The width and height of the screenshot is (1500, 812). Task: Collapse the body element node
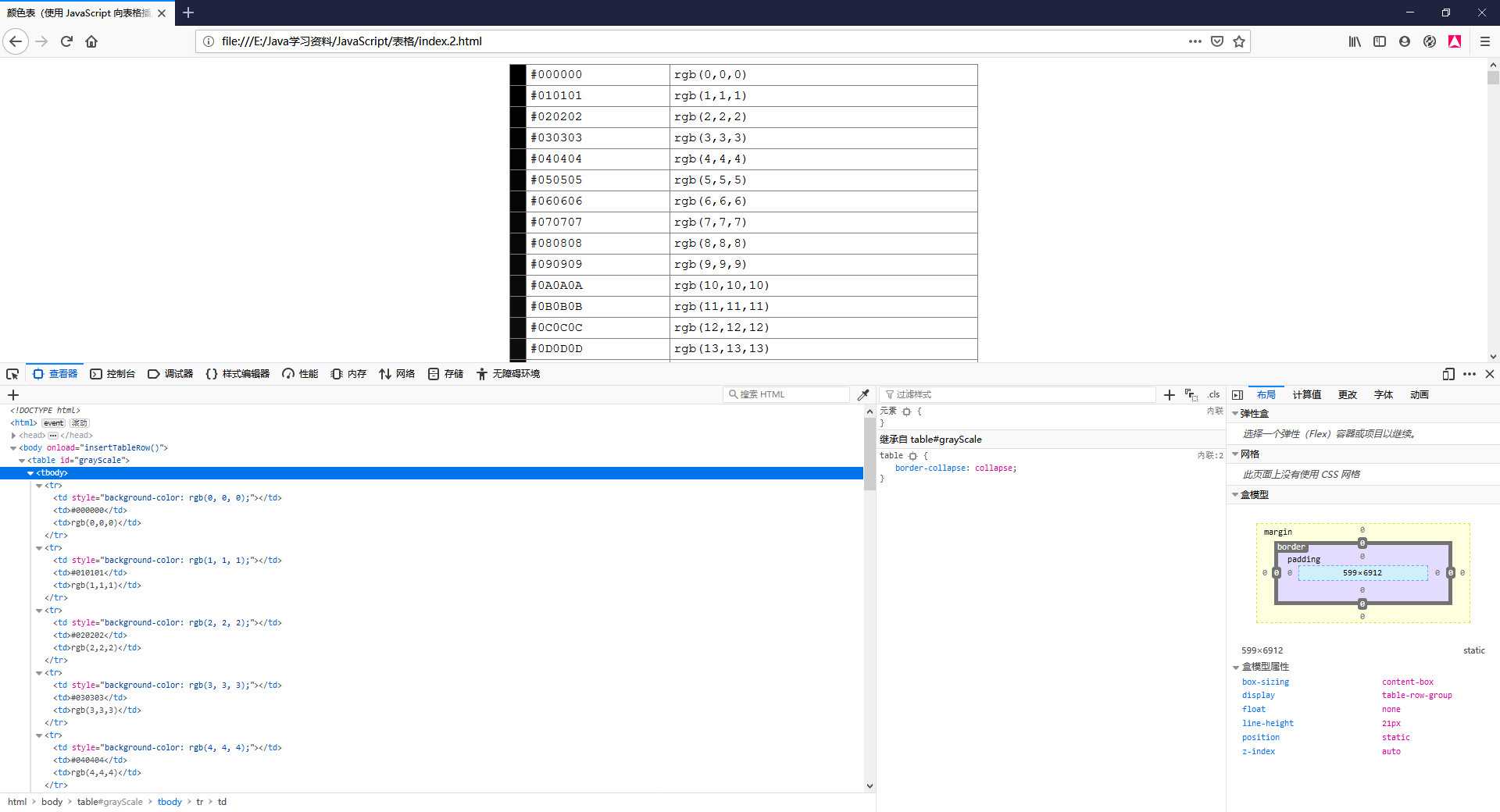(x=13, y=448)
